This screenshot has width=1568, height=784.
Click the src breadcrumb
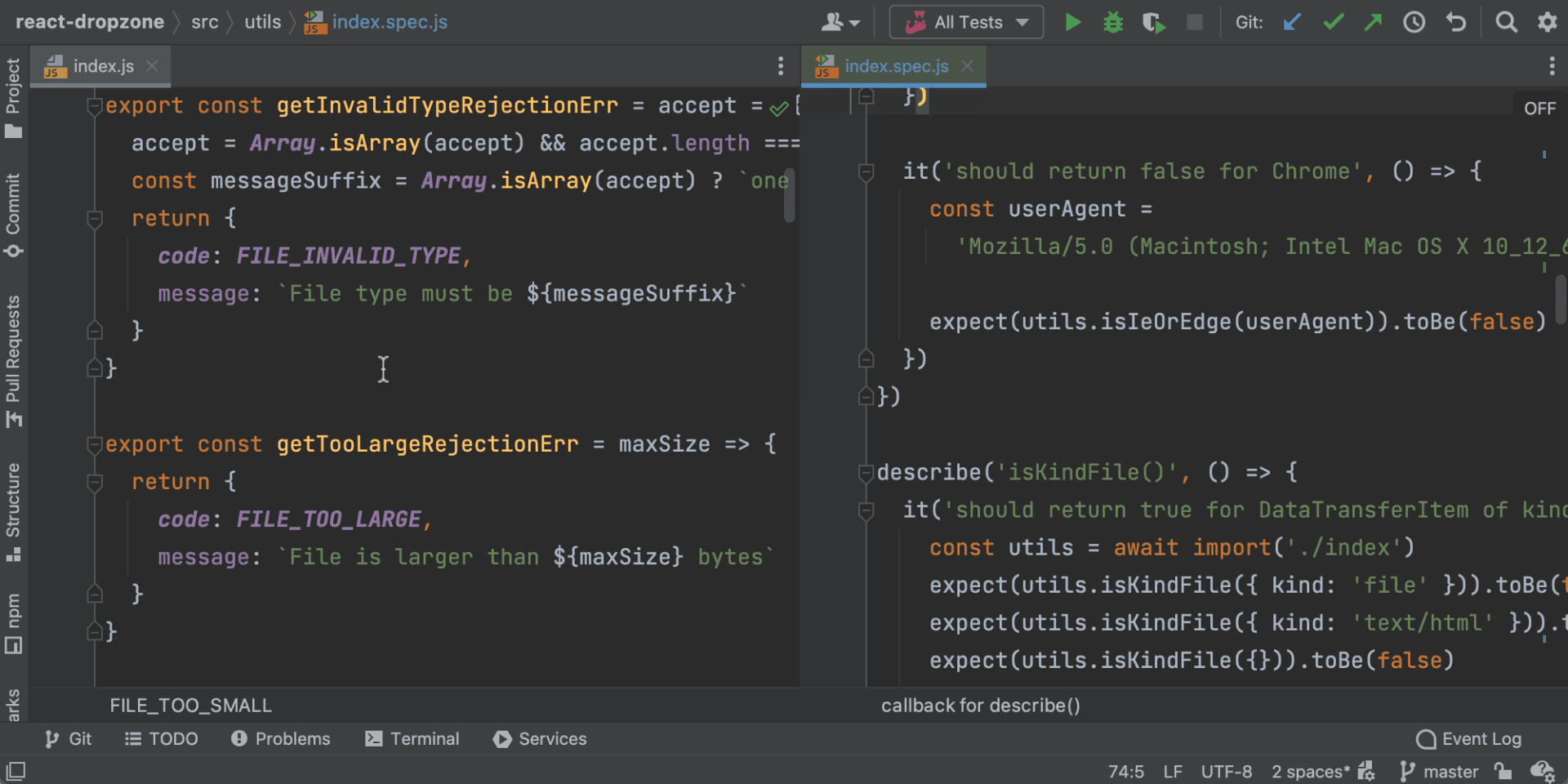[205, 22]
